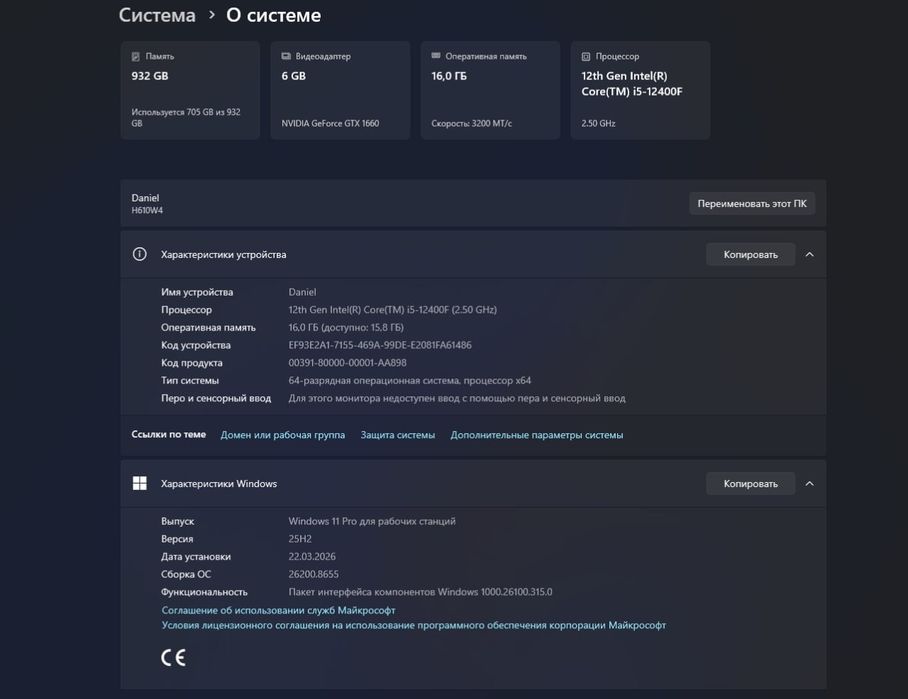Click the Скорость: 3200 МТ/с text

click(x=471, y=123)
